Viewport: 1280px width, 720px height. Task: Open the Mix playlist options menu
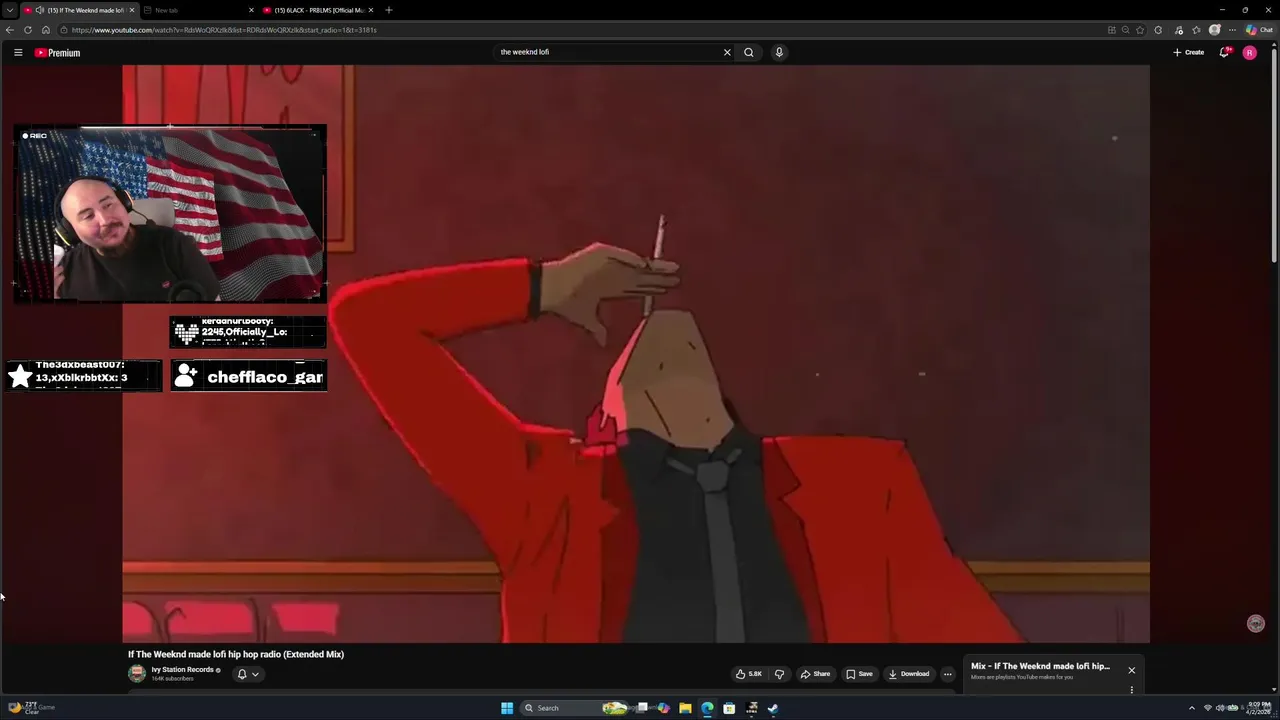pos(1131,689)
